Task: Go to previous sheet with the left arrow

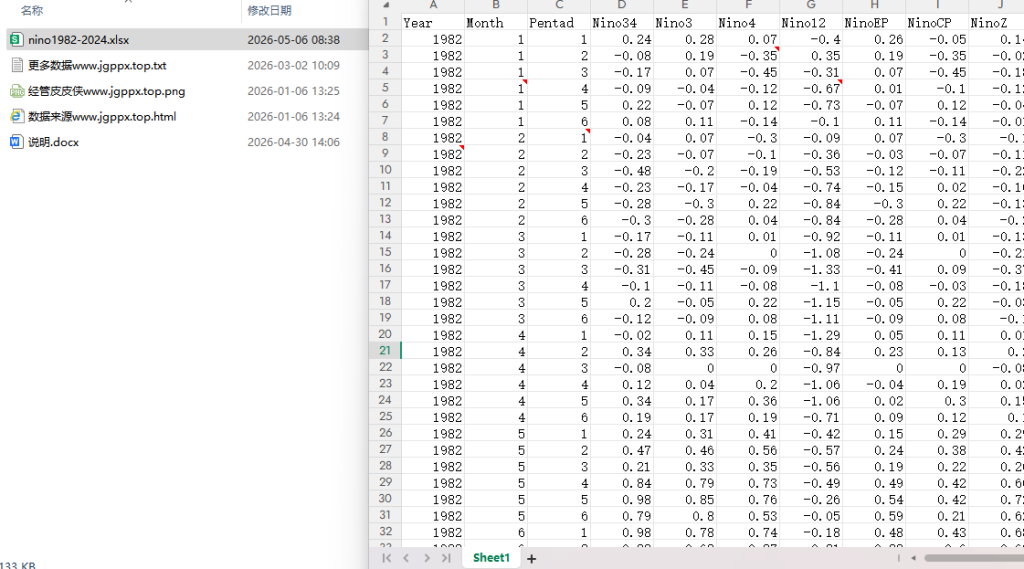Action: (x=406, y=558)
